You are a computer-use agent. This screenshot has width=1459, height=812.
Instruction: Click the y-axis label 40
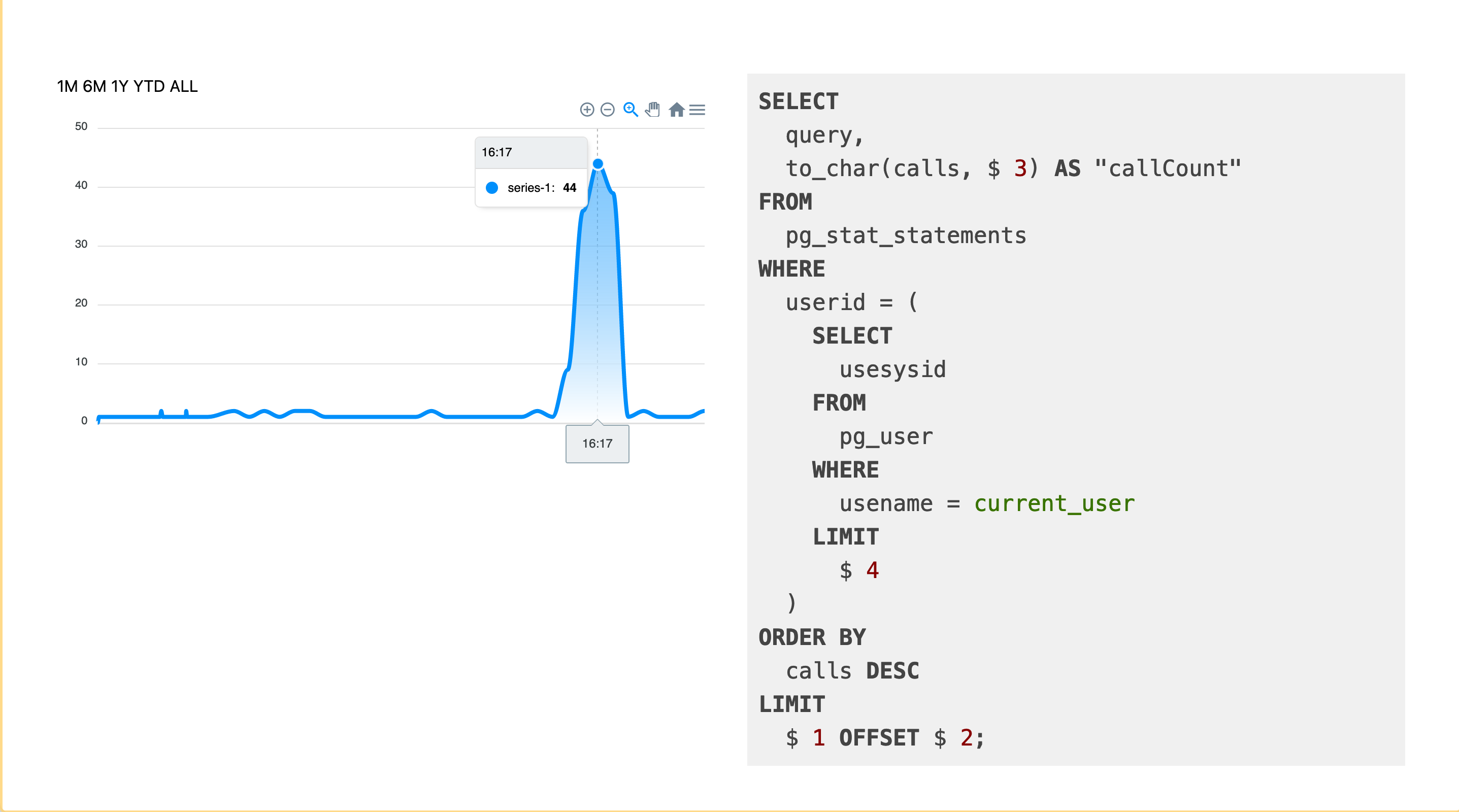tap(81, 185)
